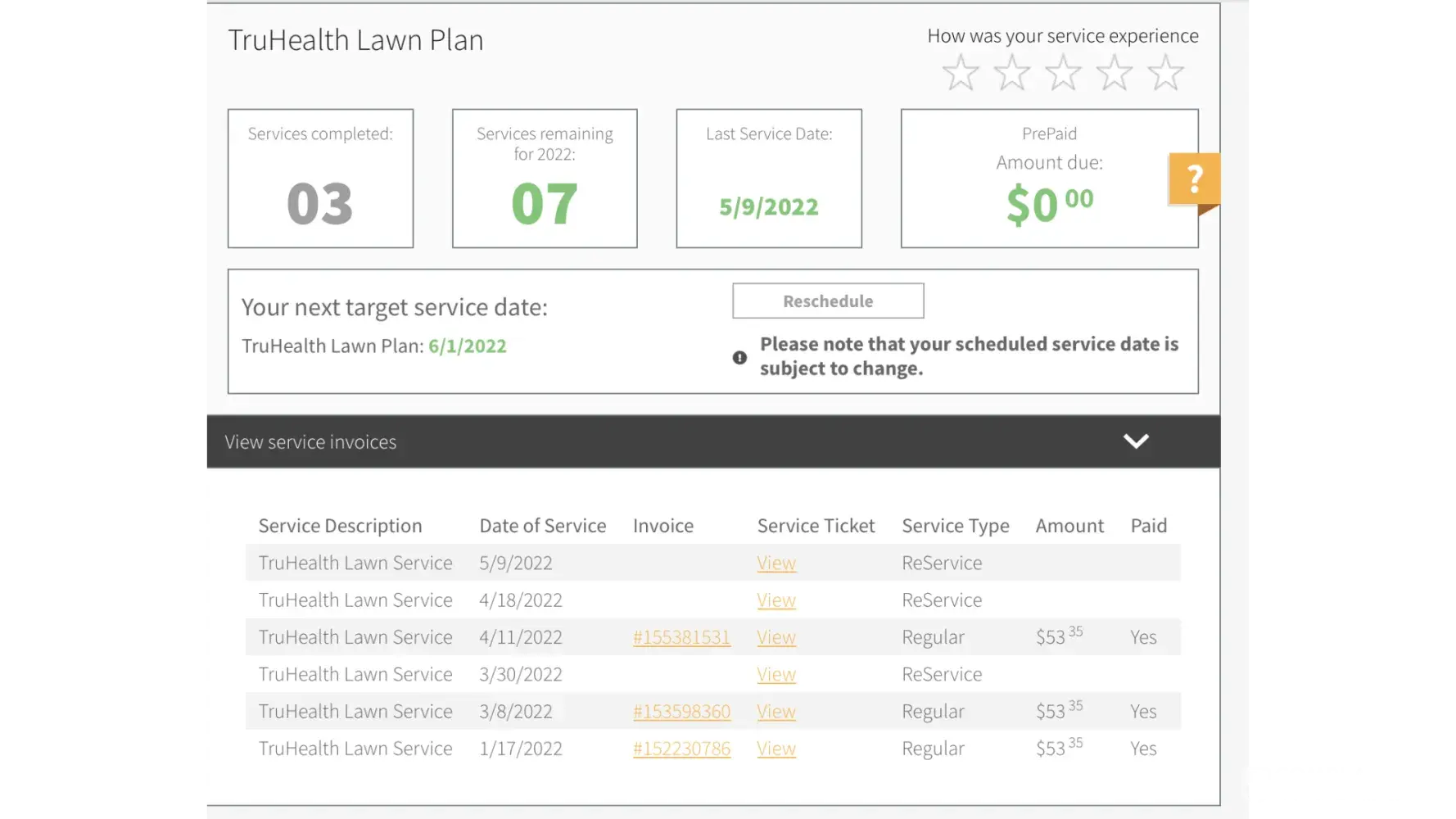Rate service with the first star
The width and height of the screenshot is (1456, 819).
coord(961,73)
